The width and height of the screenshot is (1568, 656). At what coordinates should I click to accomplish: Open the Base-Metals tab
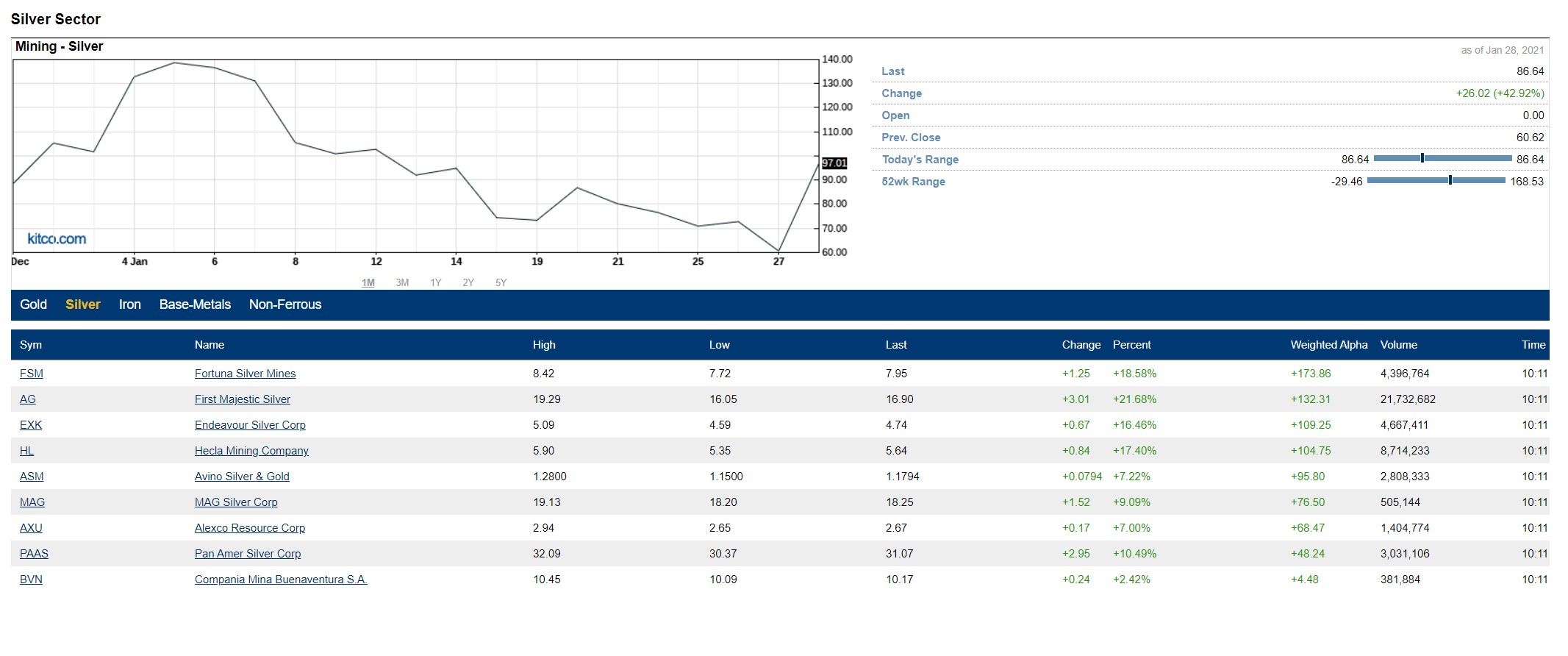pyautogui.click(x=195, y=304)
